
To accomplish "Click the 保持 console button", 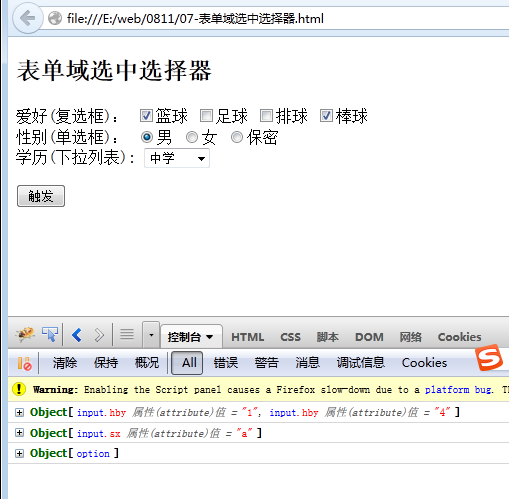I will pos(106,363).
